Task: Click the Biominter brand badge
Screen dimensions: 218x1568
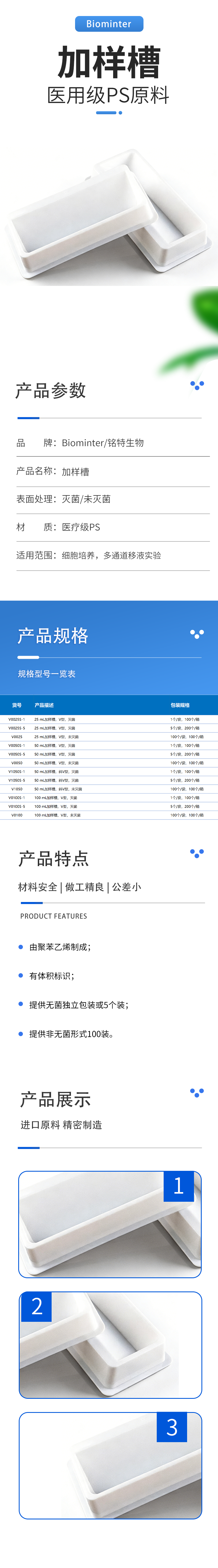Action: (109, 24)
